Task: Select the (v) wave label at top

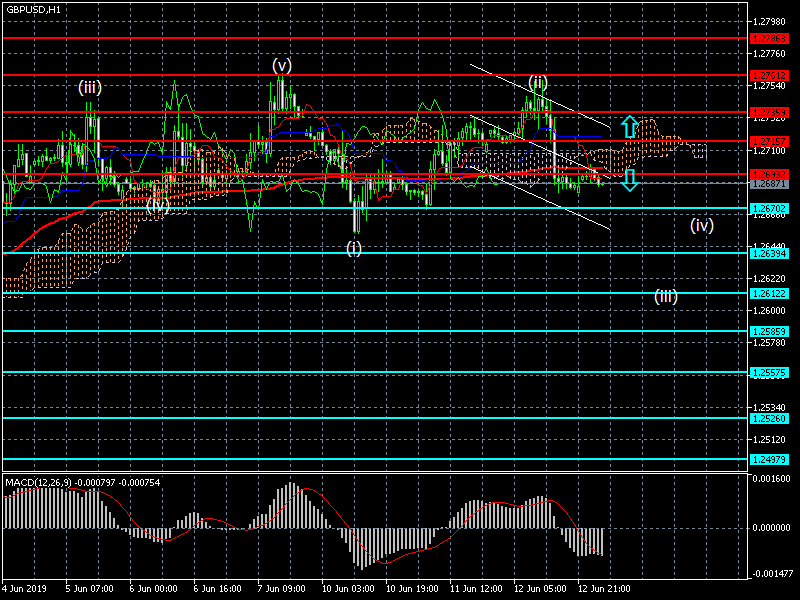Action: pyautogui.click(x=282, y=66)
